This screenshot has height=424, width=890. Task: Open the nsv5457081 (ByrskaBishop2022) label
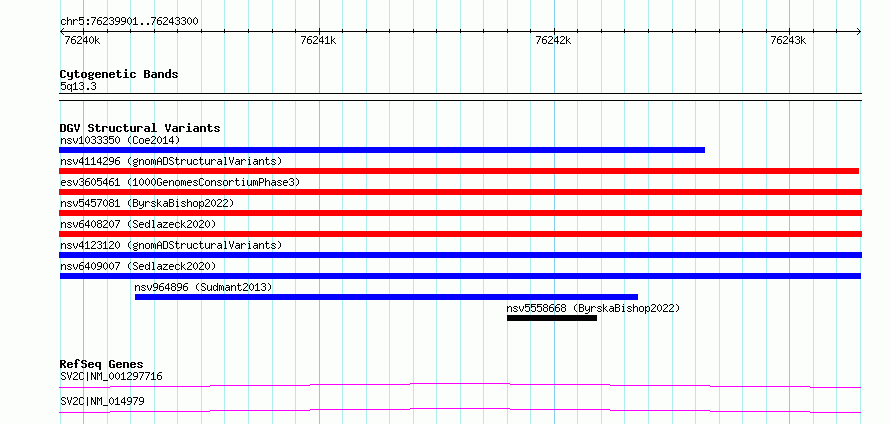[x=147, y=203]
